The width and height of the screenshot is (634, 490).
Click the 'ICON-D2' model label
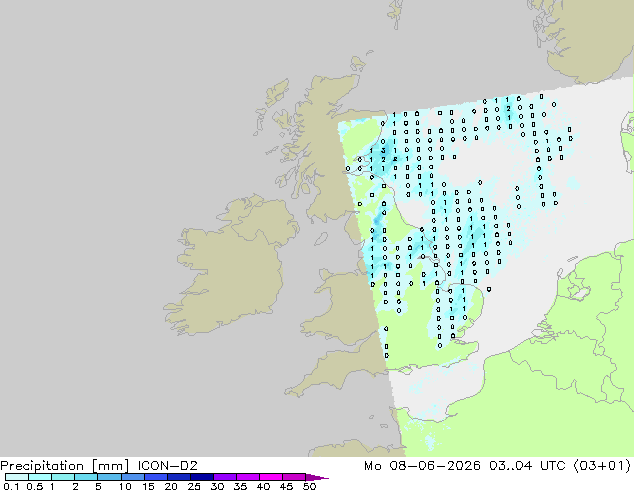[167, 466]
